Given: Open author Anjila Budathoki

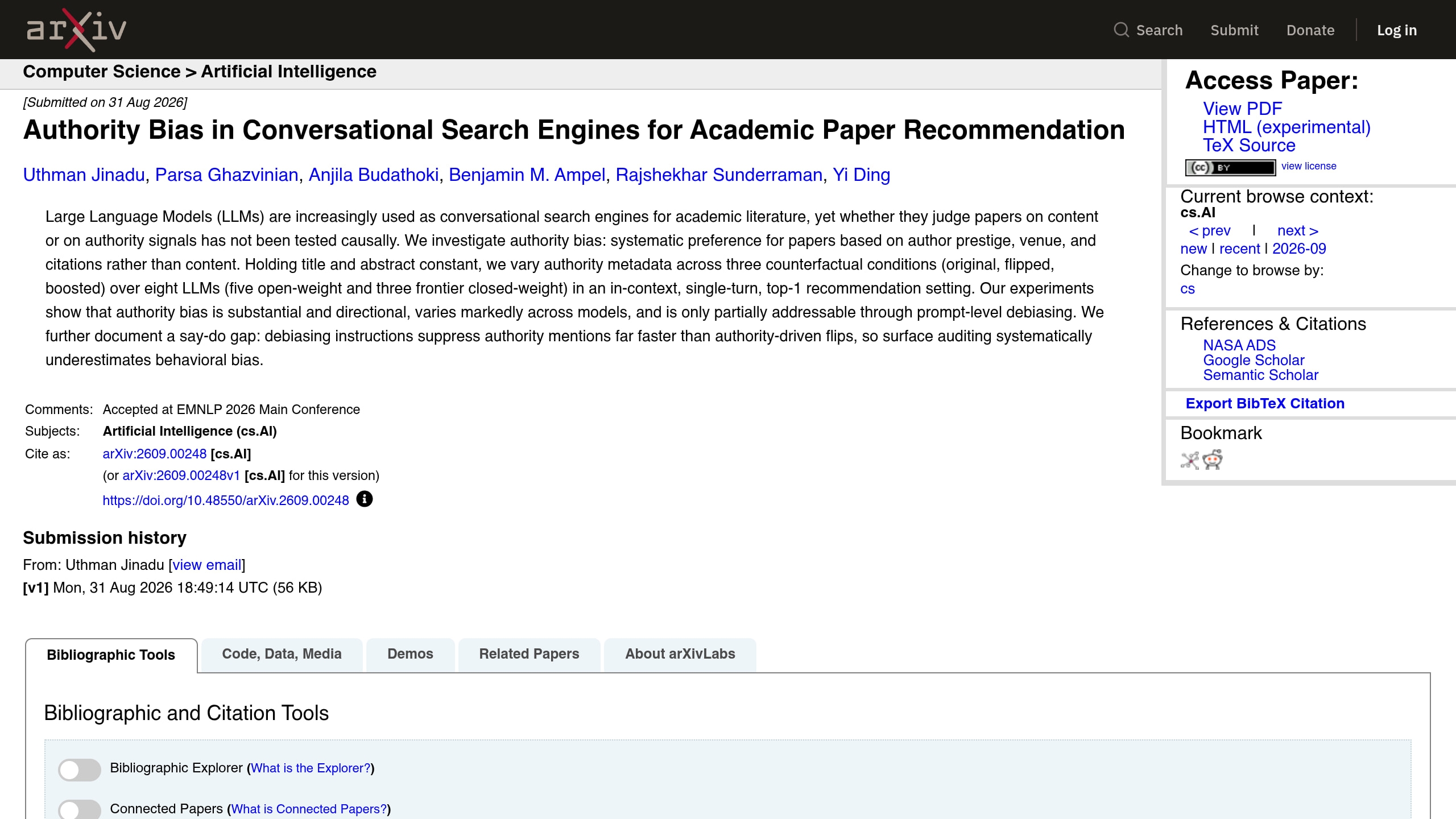Looking at the screenshot, I should pyautogui.click(x=374, y=175).
